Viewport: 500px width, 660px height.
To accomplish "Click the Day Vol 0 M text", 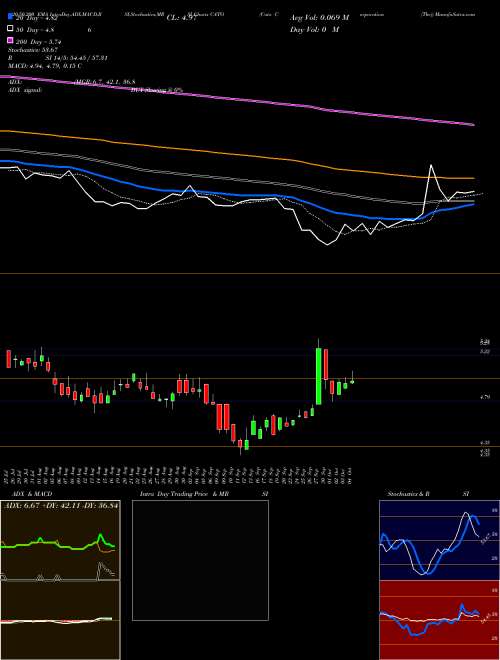I will 314,29.
